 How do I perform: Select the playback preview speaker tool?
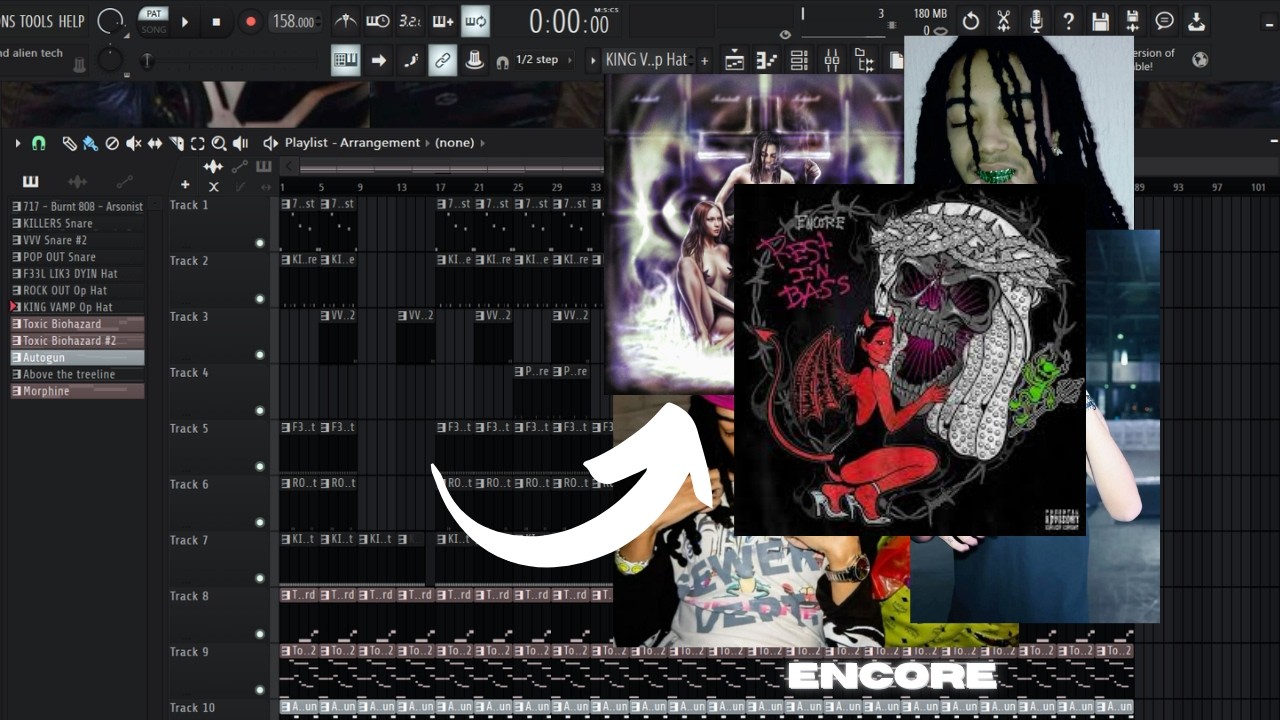[240, 143]
